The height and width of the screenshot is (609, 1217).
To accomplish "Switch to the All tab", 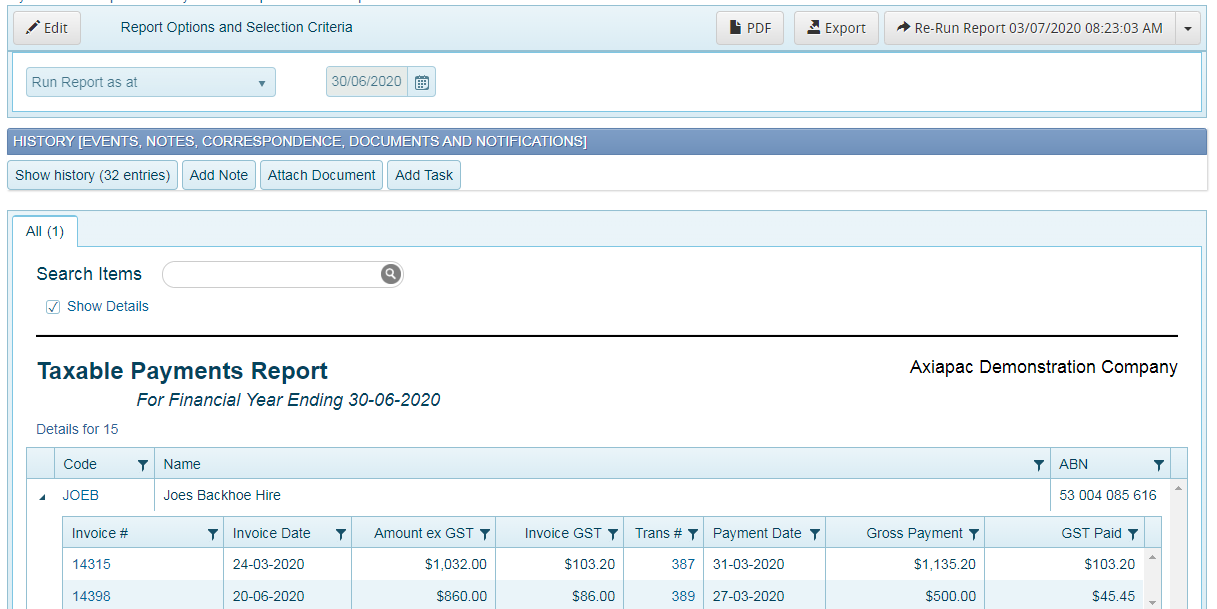I will pyautogui.click(x=44, y=231).
